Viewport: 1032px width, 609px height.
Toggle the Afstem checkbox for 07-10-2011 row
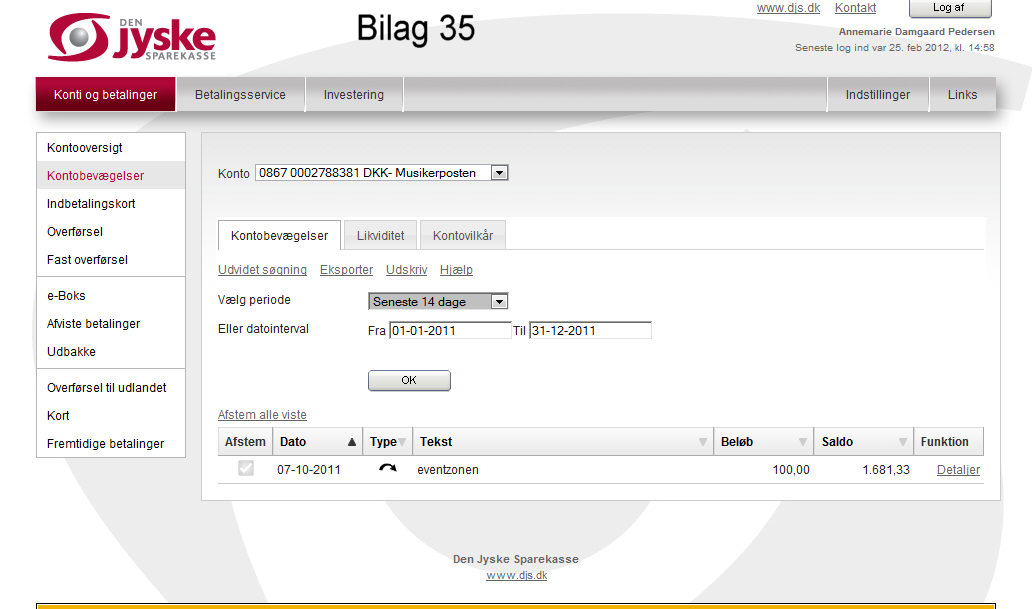(x=245, y=468)
